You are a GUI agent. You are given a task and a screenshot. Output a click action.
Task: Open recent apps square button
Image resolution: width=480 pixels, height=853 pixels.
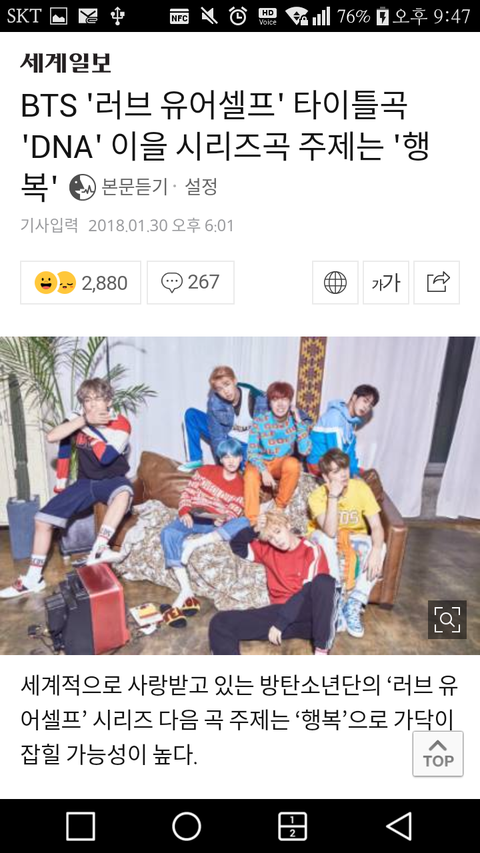(81, 826)
